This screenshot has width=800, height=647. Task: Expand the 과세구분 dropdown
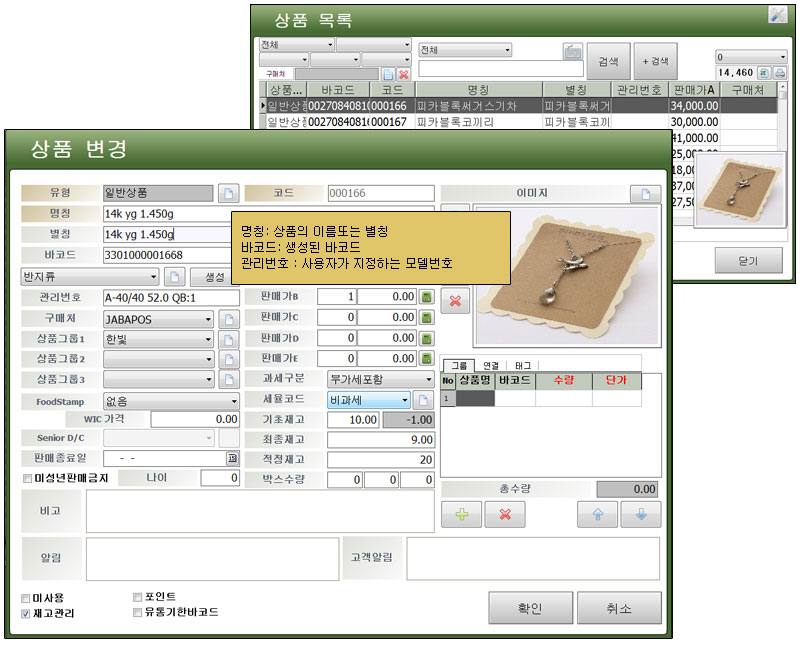429,380
